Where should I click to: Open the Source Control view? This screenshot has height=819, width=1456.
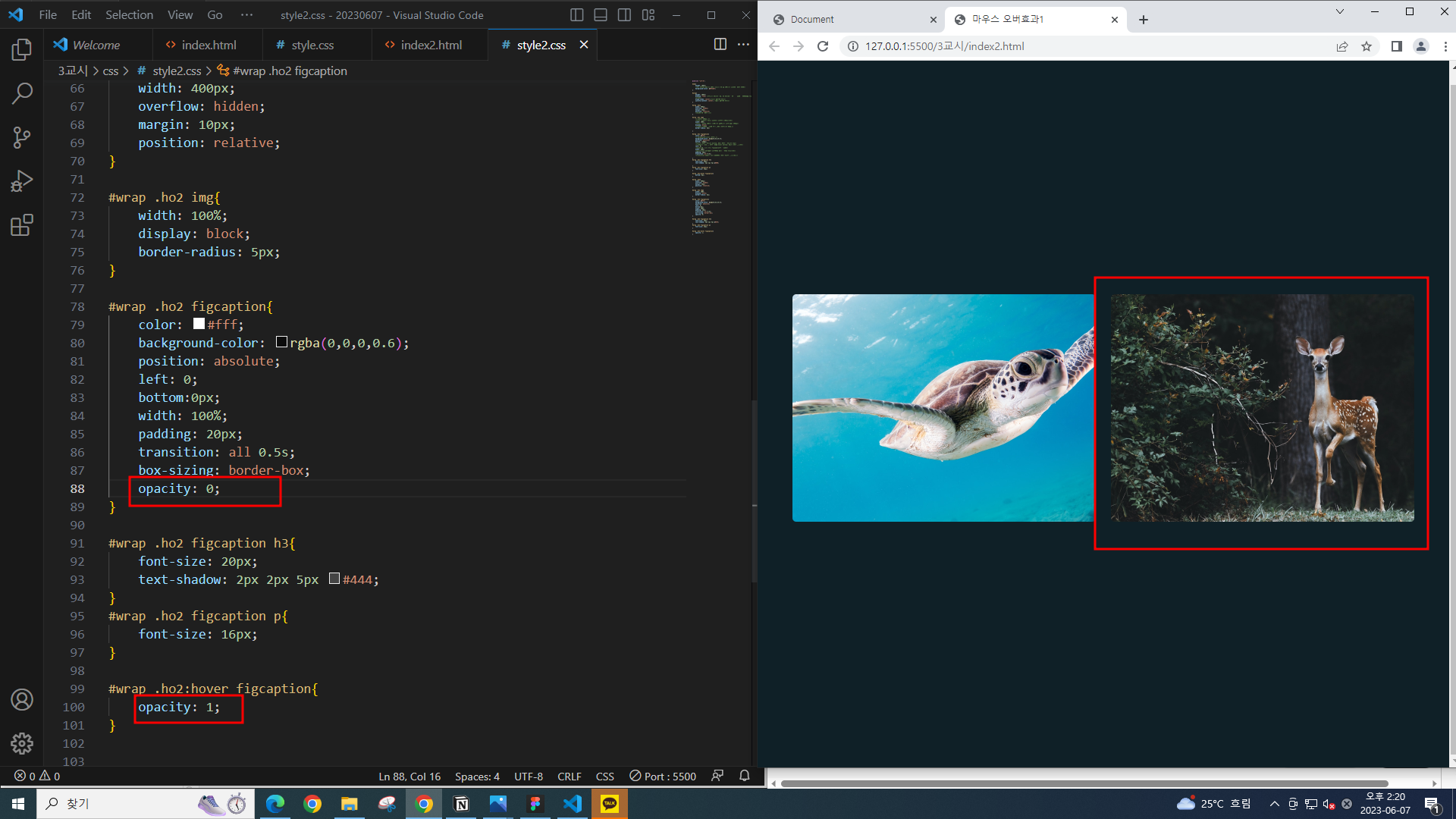point(21,137)
